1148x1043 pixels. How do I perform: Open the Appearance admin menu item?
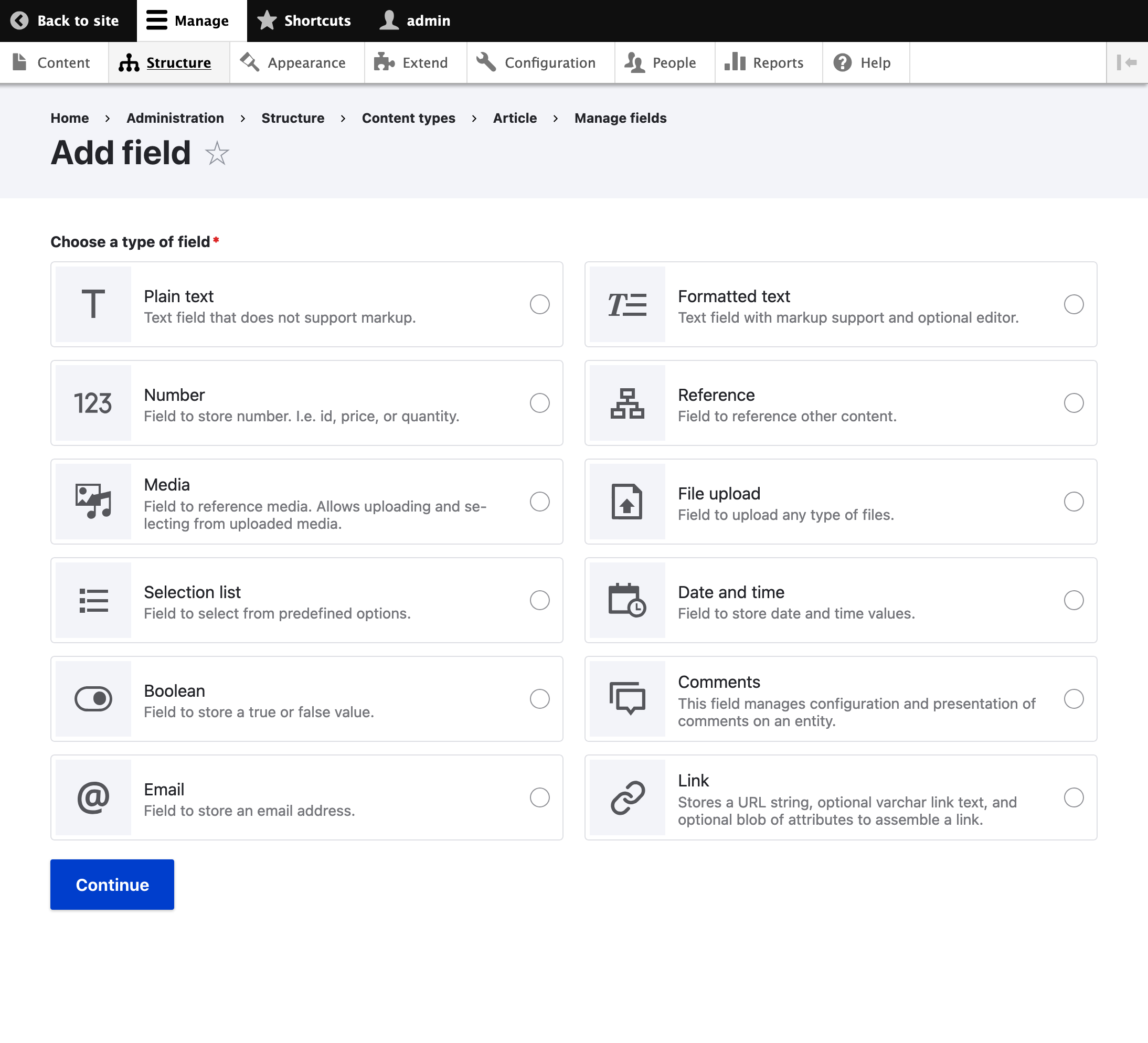pyautogui.click(x=297, y=62)
